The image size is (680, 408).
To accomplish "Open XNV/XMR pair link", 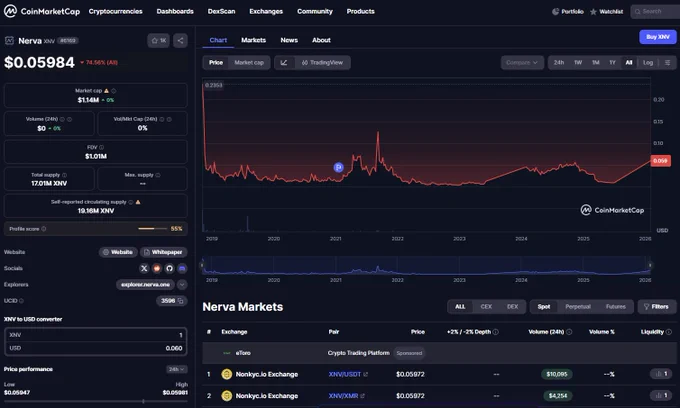I will tap(346, 396).
